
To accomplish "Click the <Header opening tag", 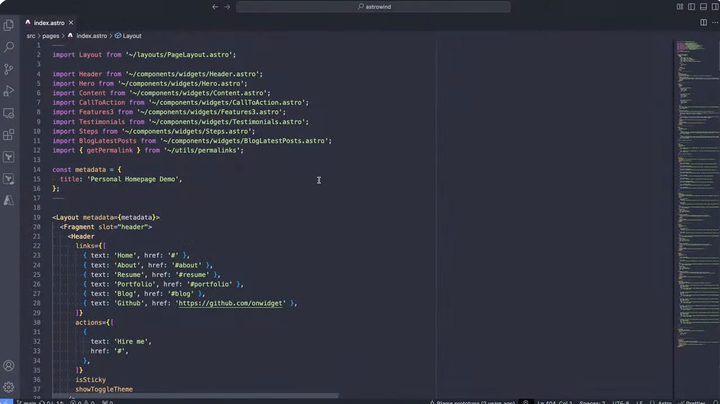I will pos(81,236).
